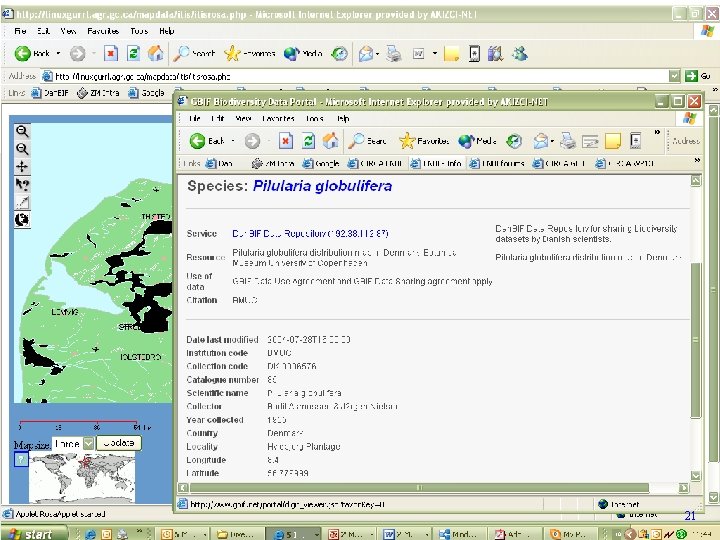720x540 pixels.
Task: Open Back history dropdown in background window
Action: 58,53
